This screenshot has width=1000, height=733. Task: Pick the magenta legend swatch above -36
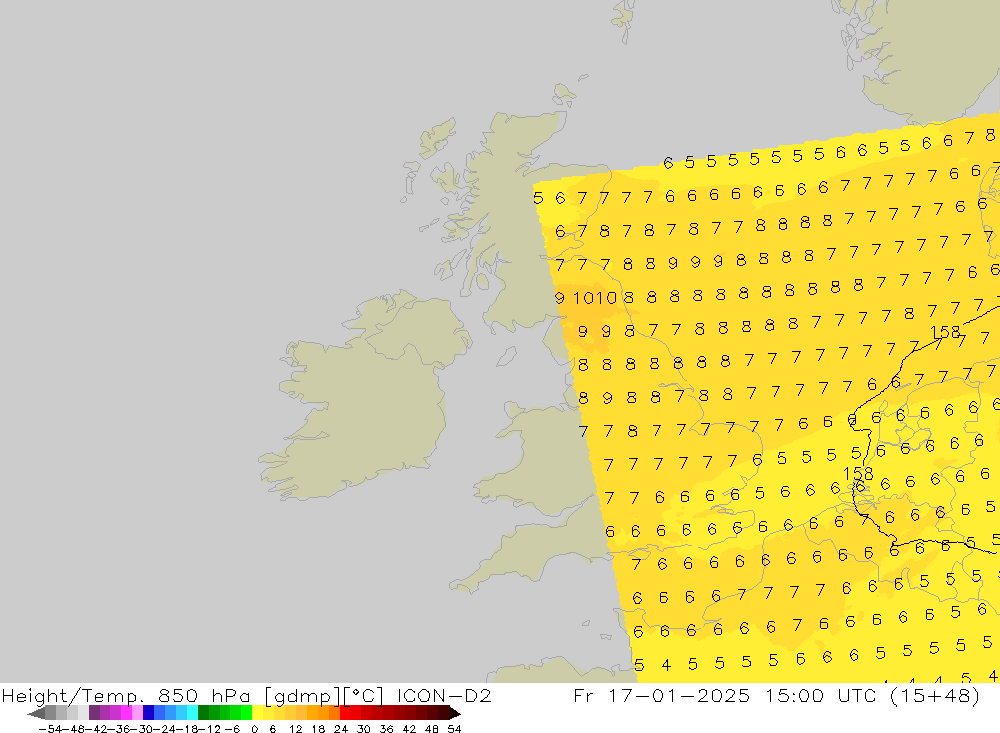[x=127, y=713]
